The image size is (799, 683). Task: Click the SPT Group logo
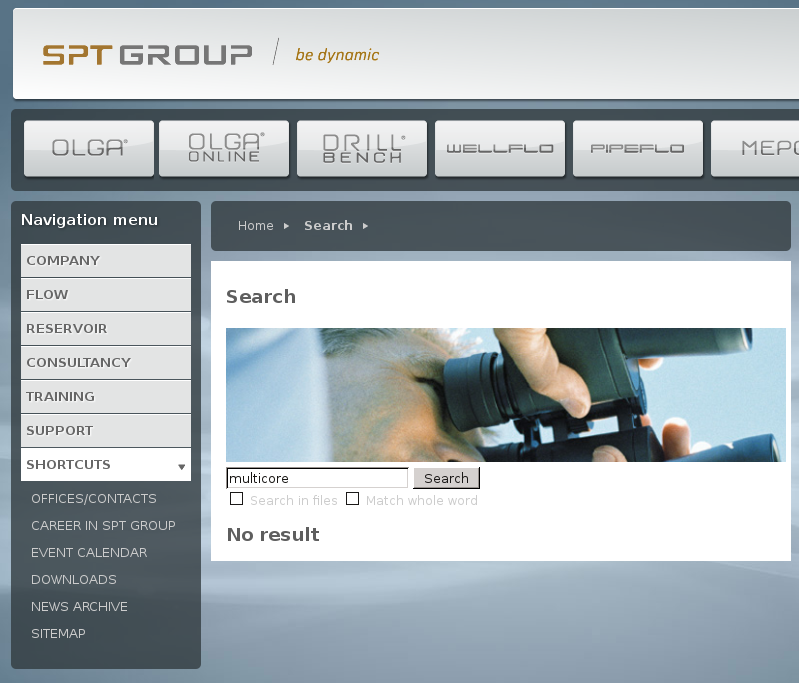point(147,54)
